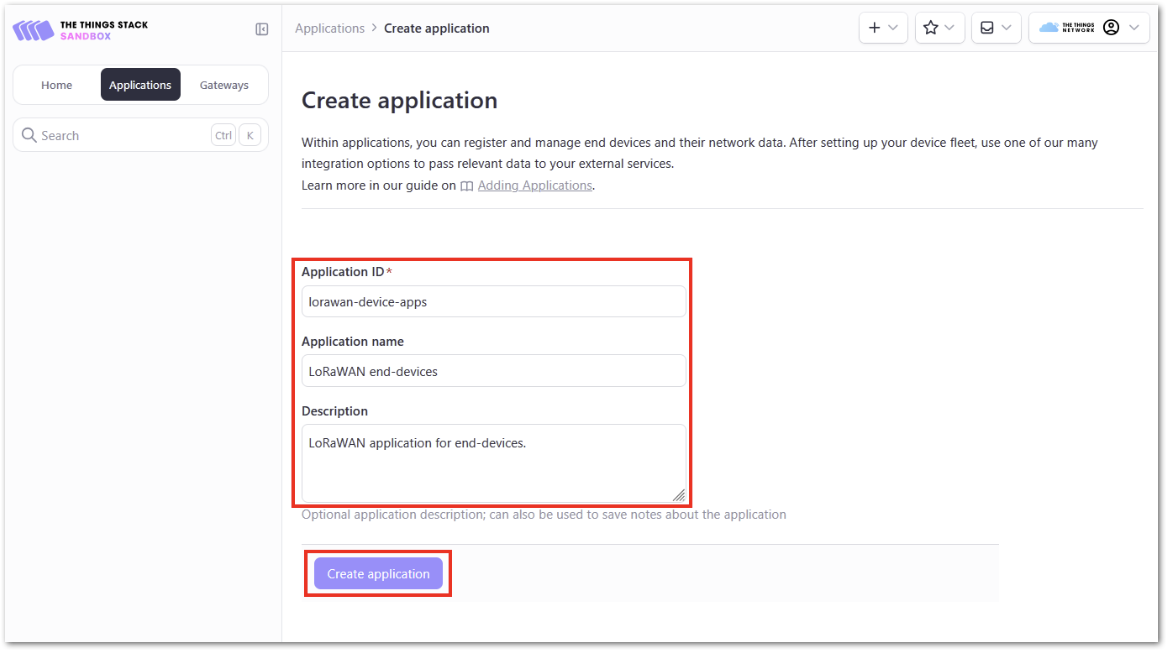Click the search magnifier icon
Image resolution: width=1167 pixels, height=651 pixels.
29,134
